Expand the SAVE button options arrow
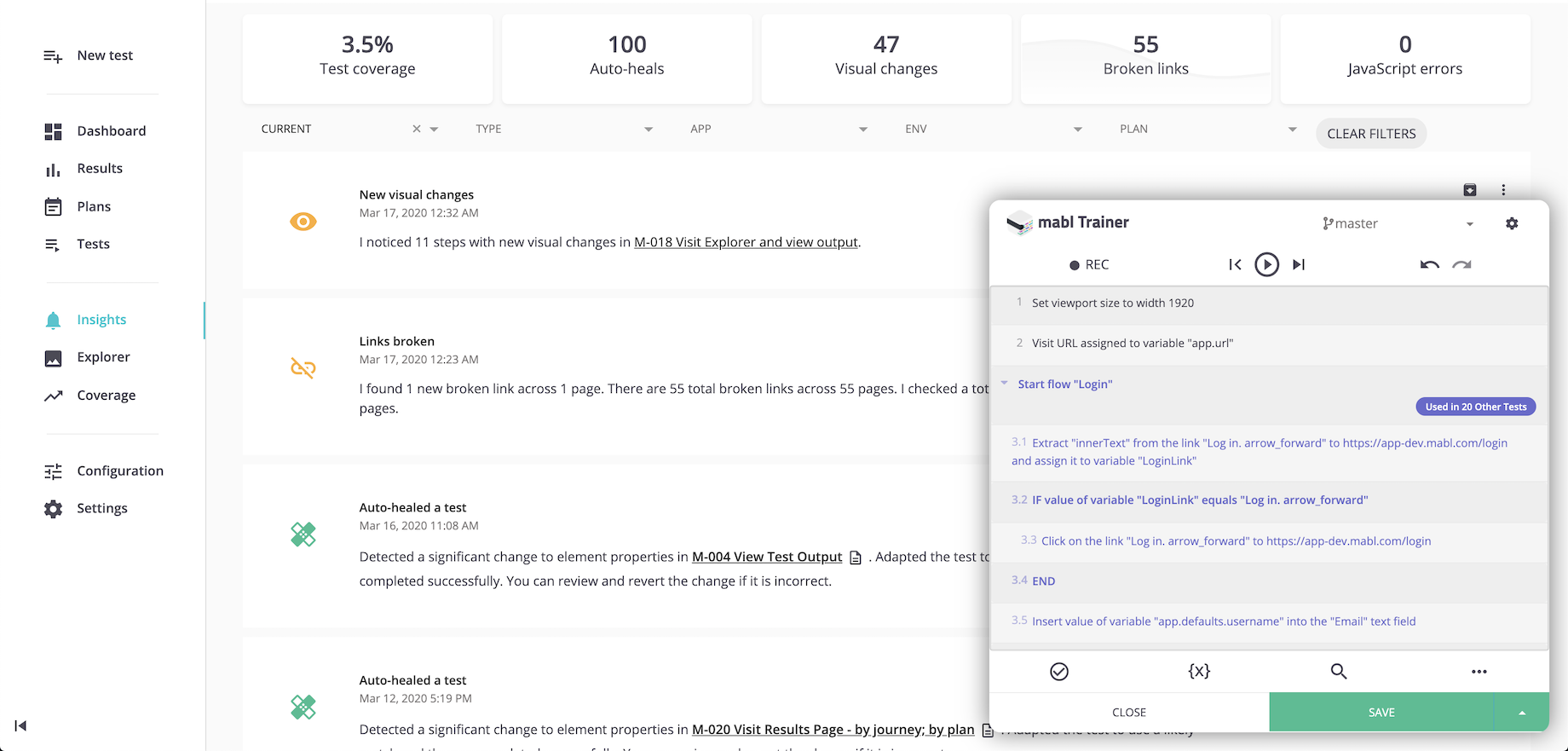The width and height of the screenshot is (1568, 751). [x=1522, y=713]
